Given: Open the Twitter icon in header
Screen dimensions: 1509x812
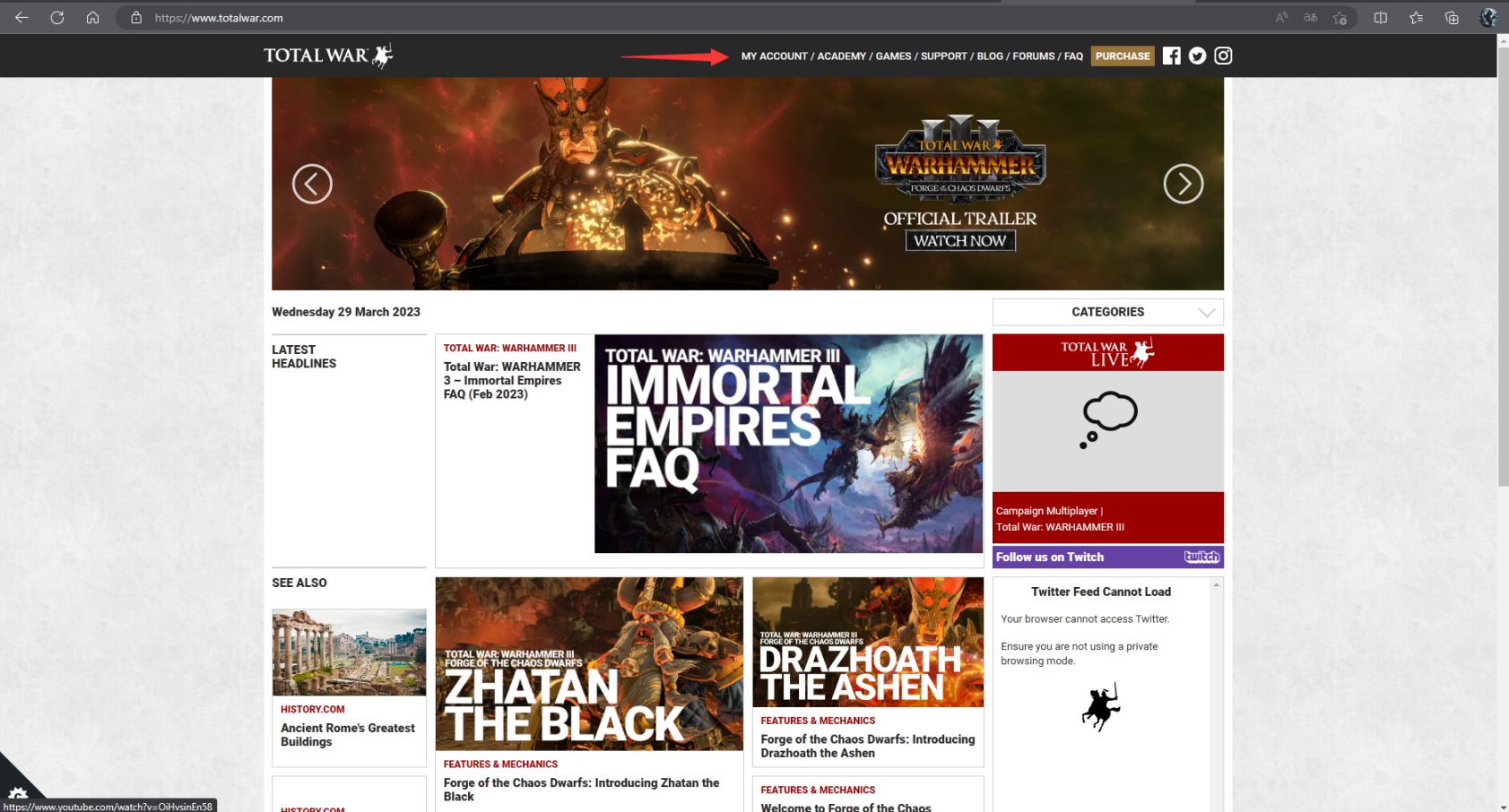Looking at the screenshot, I should tap(1197, 56).
